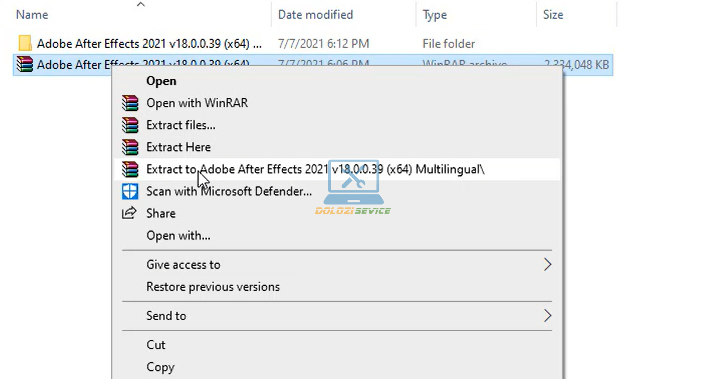Click the File folder type cell
The image size is (707, 379).
click(x=449, y=44)
